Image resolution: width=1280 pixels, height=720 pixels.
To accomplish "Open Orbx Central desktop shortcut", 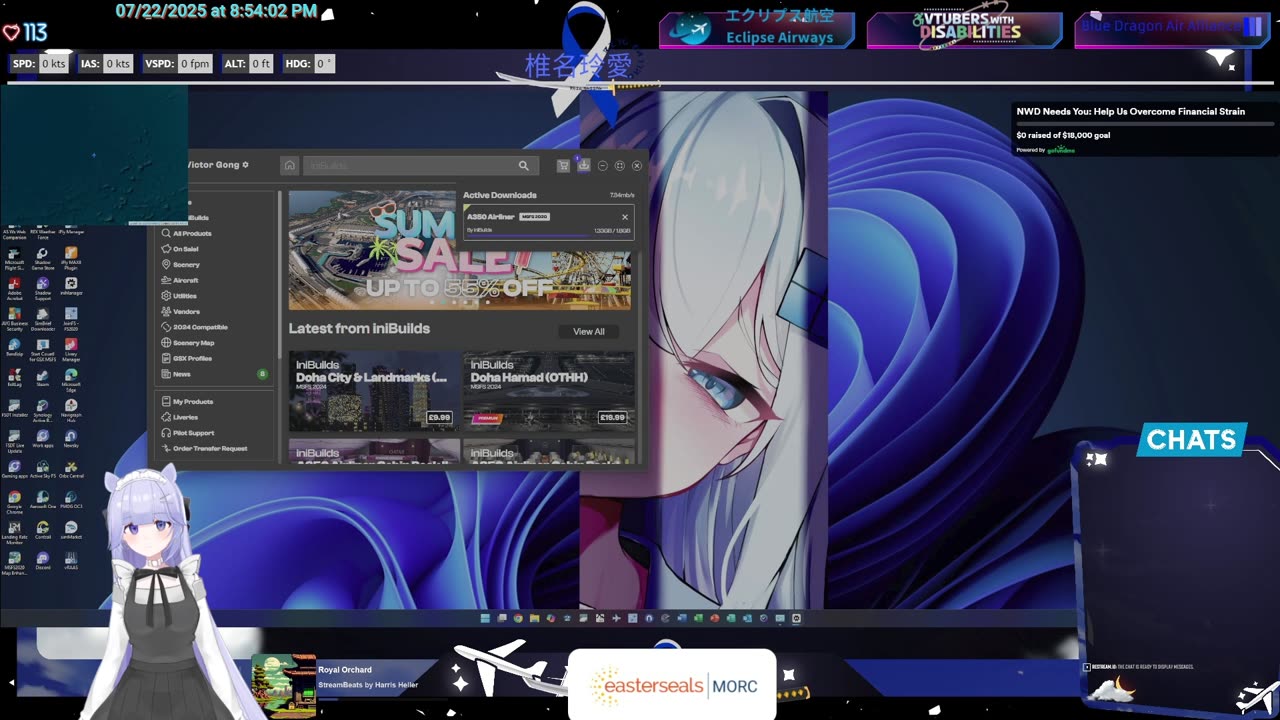I will (71, 469).
